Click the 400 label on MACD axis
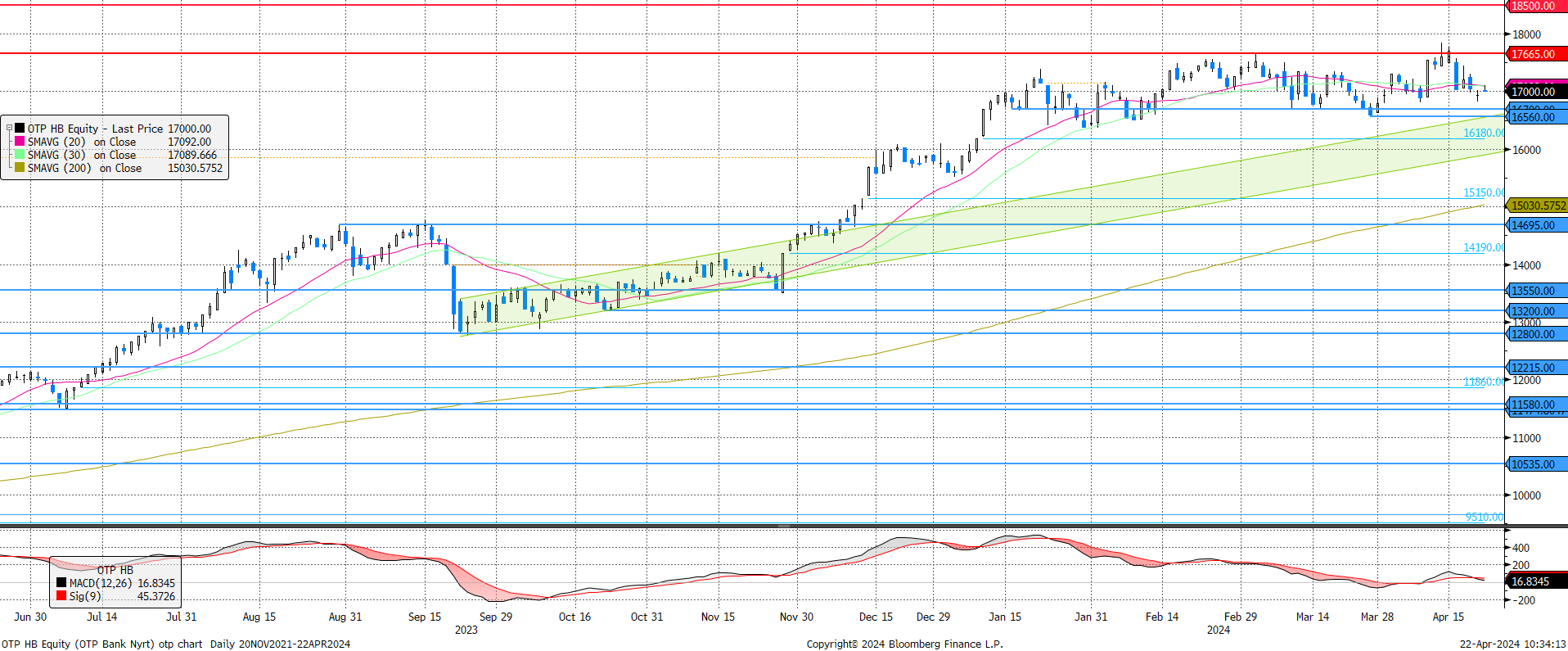The width and height of the screenshot is (1568, 651). tap(1521, 548)
